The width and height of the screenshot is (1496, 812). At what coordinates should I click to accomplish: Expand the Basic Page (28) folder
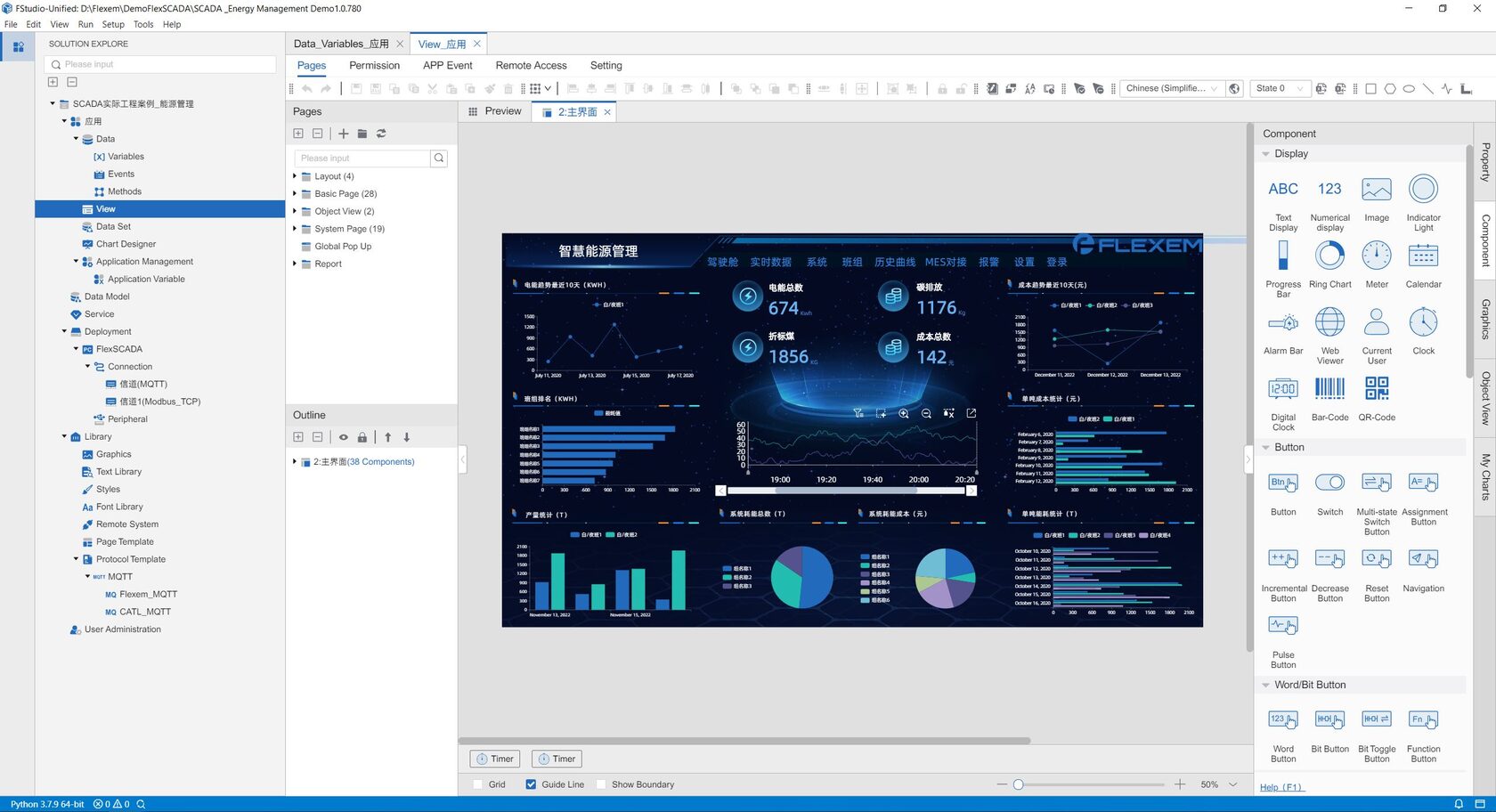point(295,193)
